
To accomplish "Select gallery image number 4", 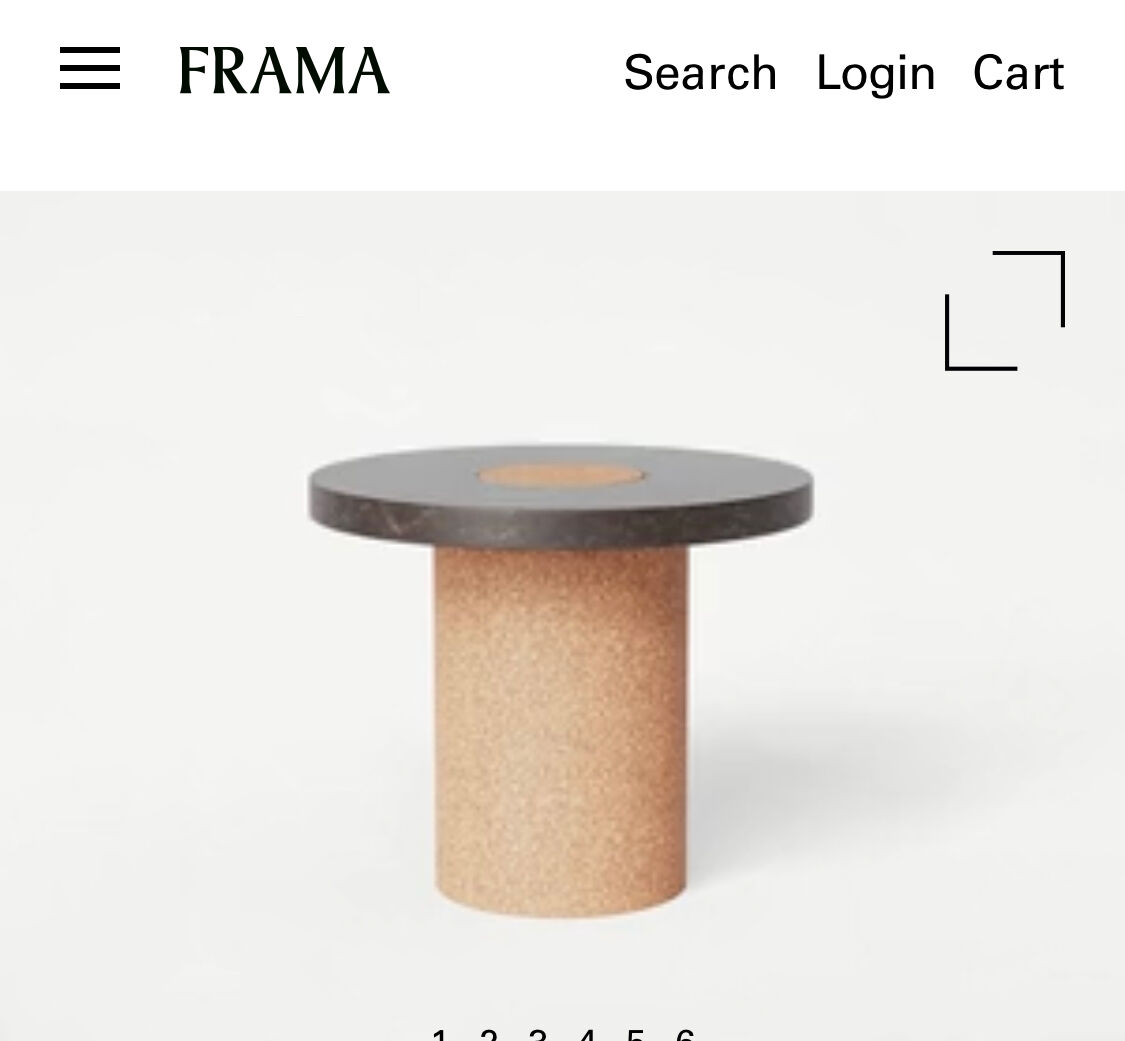I will click(x=587, y=1035).
